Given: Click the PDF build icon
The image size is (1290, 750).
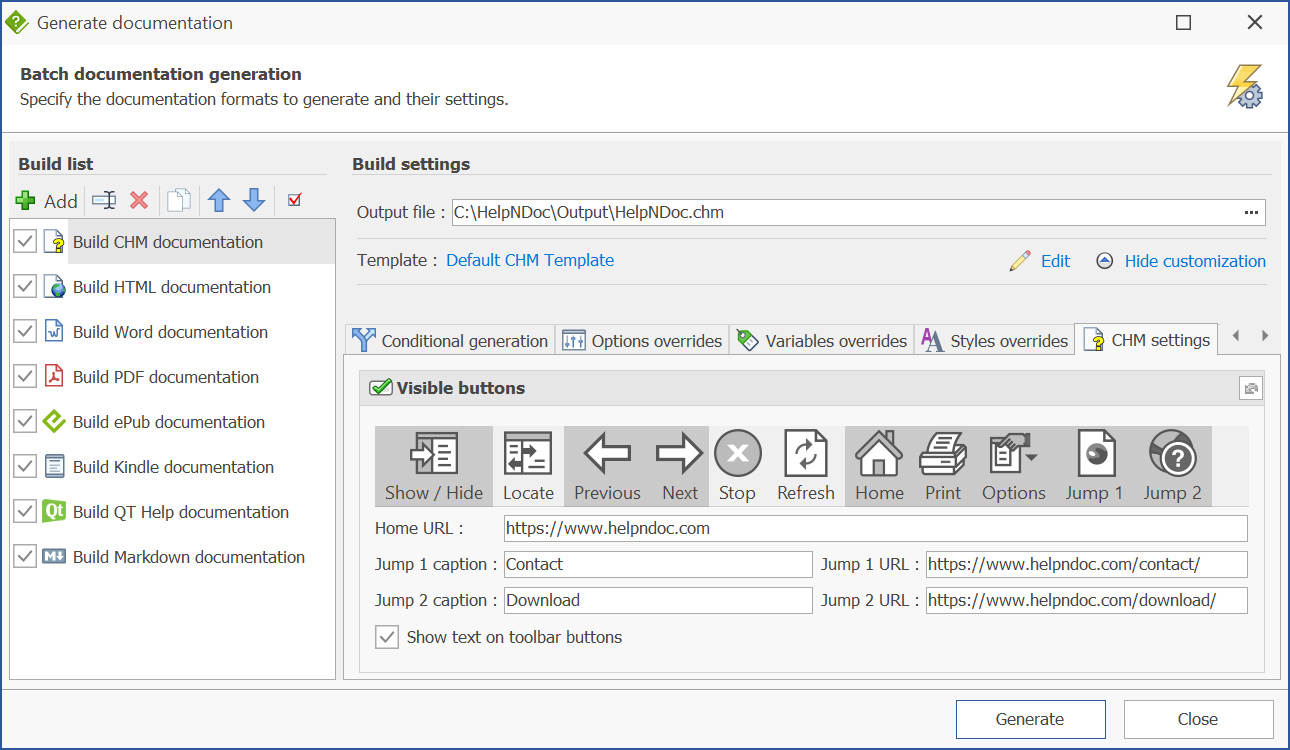Looking at the screenshot, I should click(54, 377).
